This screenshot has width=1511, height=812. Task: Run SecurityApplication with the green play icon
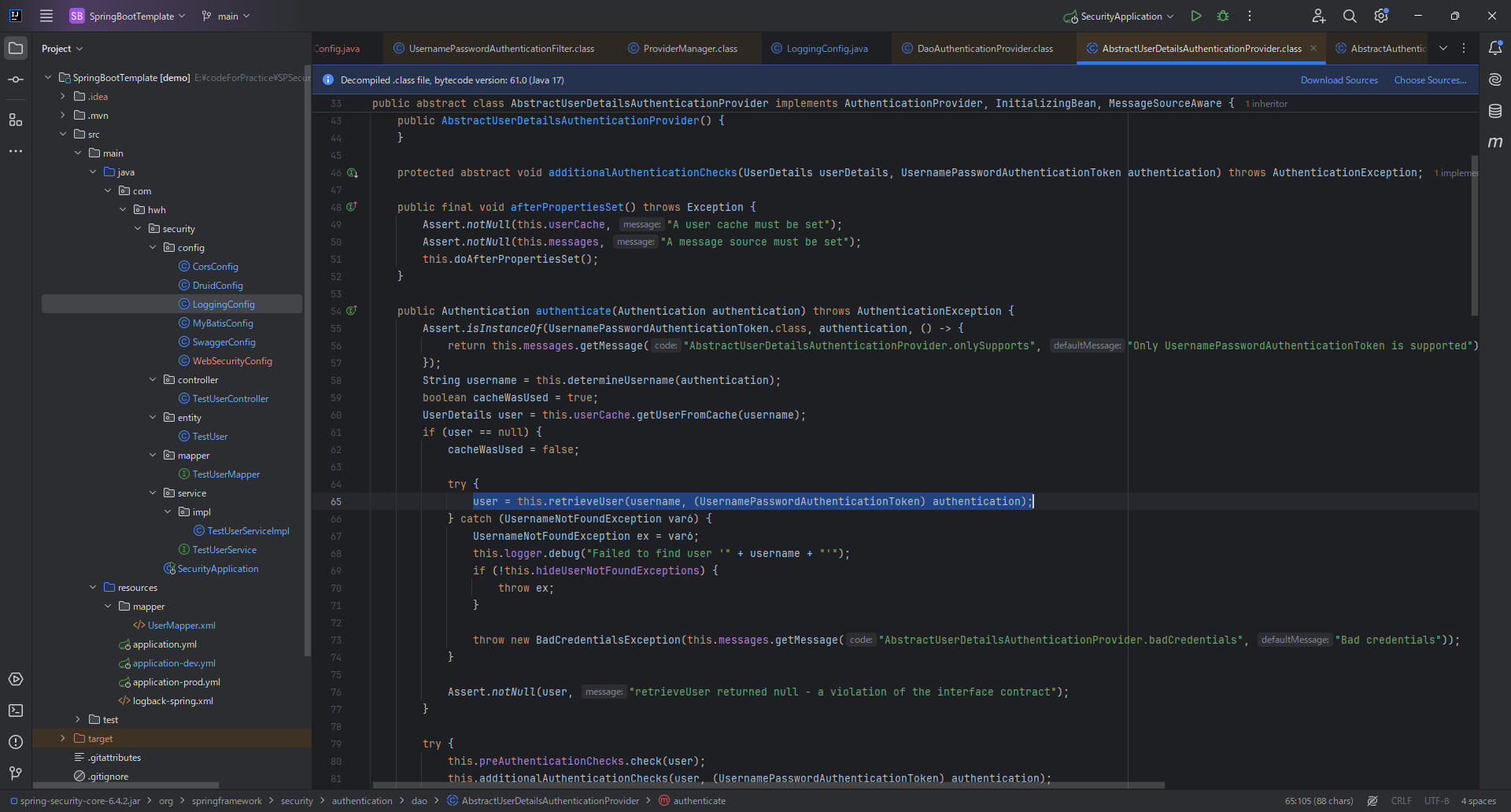(x=1196, y=16)
